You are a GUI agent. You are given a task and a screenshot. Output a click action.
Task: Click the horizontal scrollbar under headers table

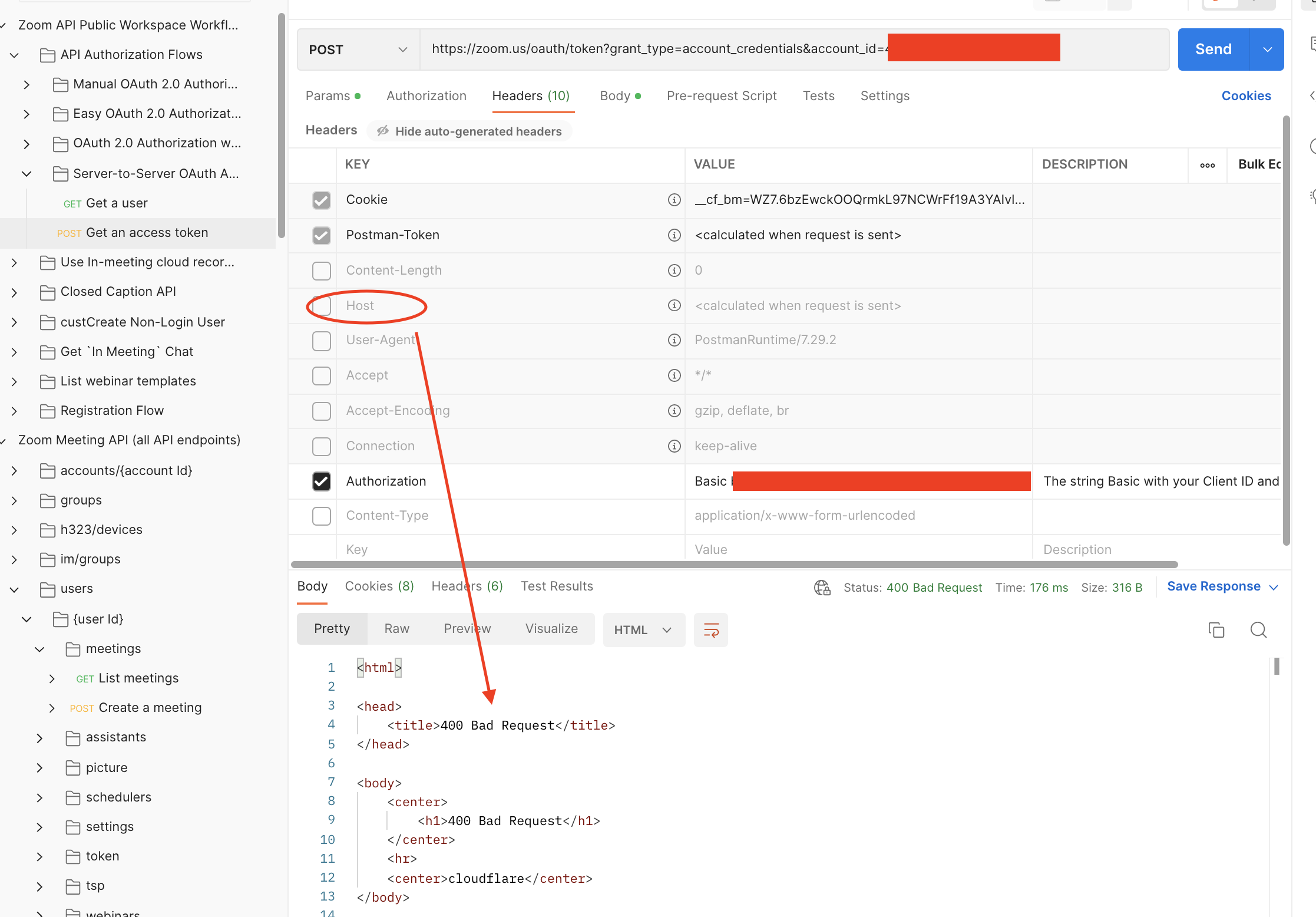click(735, 565)
